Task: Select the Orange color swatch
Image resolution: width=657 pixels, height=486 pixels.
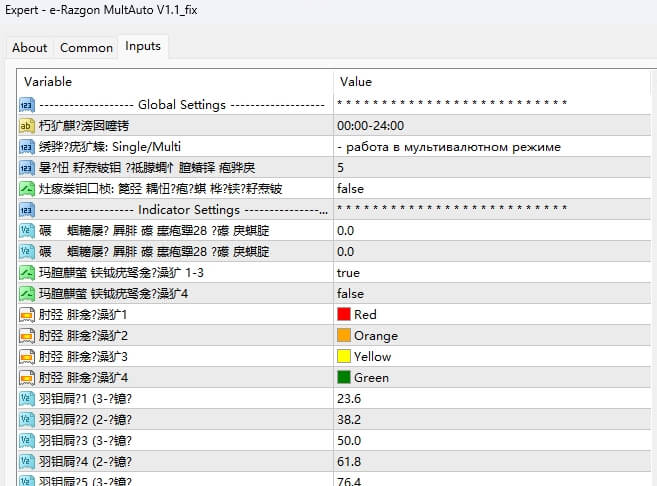Action: click(344, 335)
